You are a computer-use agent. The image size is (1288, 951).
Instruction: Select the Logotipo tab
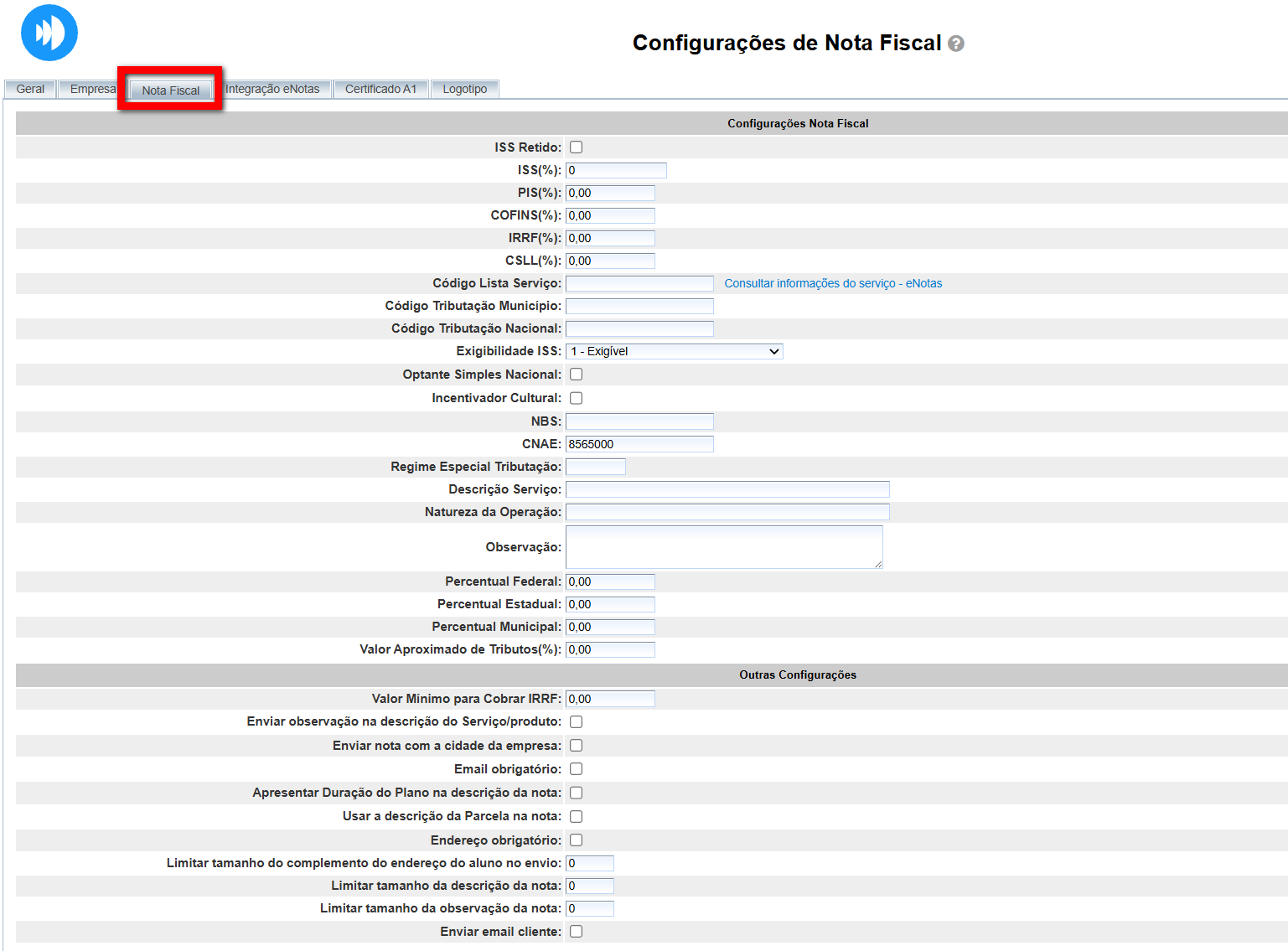464,89
